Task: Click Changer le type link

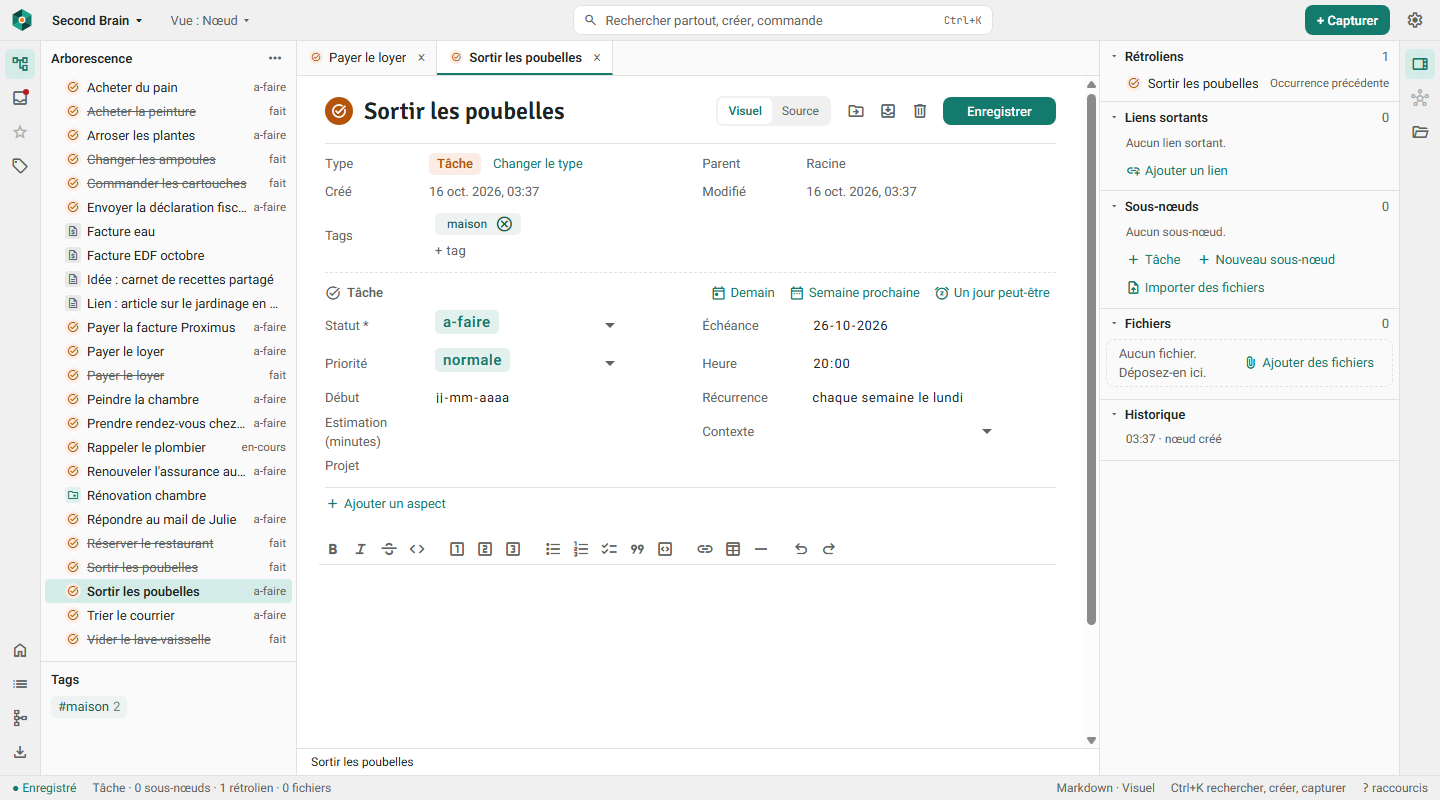Action: 538,164
